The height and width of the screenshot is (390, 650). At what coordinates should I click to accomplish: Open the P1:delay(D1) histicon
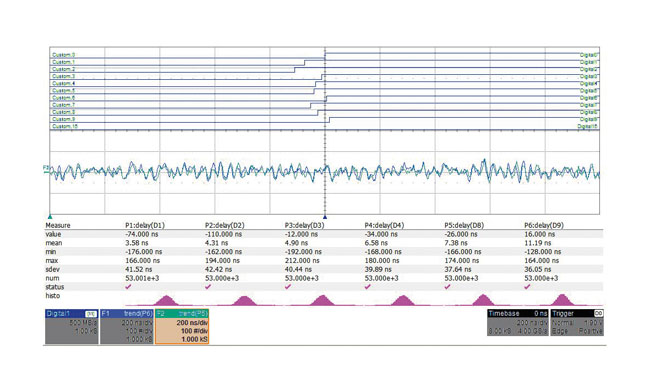tap(166, 300)
